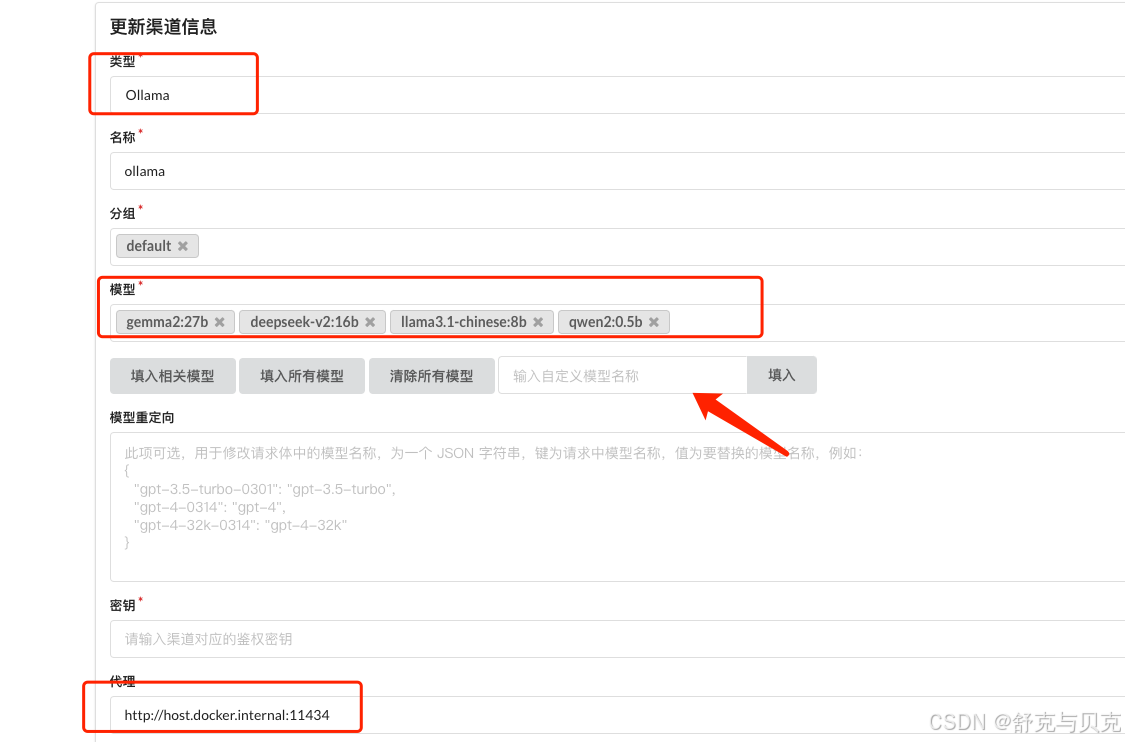Focus the 模型重定向 JSON textarea
This screenshot has height=742, width=1125.
pos(617,507)
